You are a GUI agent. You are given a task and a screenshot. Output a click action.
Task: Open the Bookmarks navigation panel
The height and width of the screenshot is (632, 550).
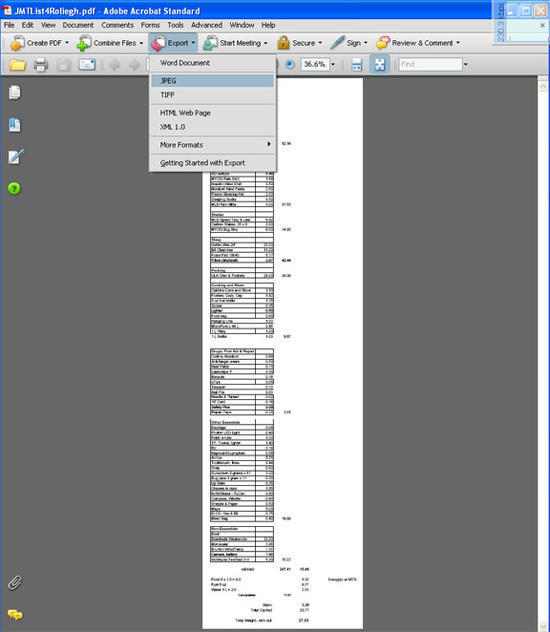[x=15, y=125]
